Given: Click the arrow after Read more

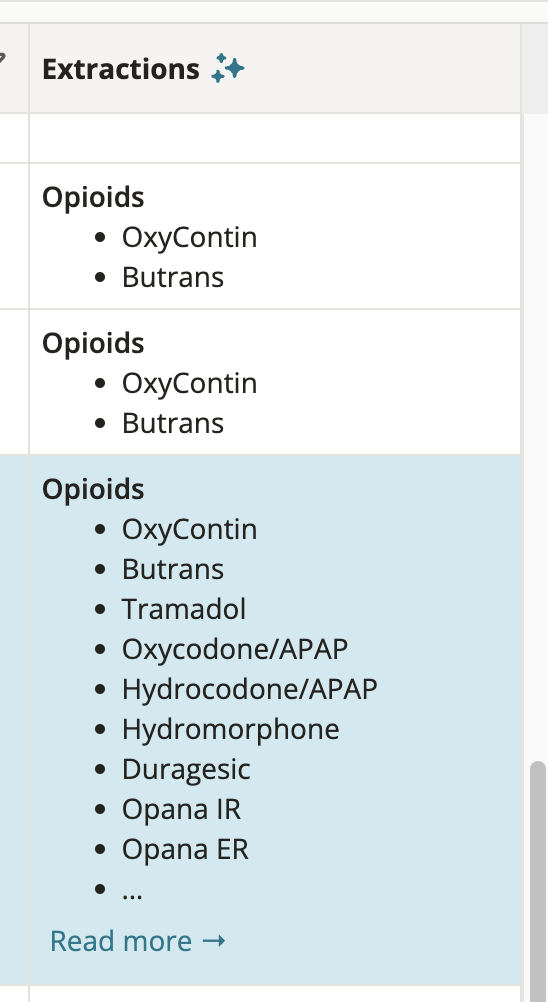Looking at the screenshot, I should (213, 941).
